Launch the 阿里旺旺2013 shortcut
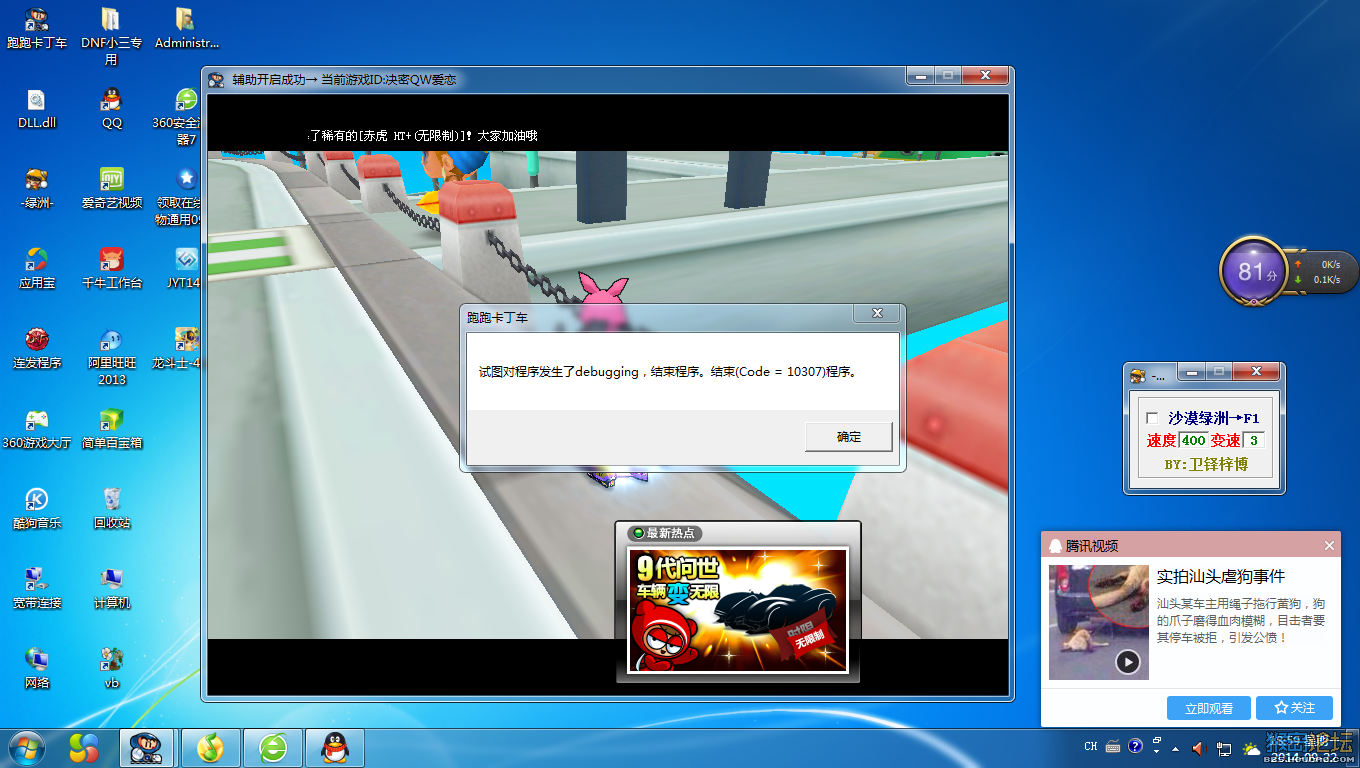 [x=111, y=356]
